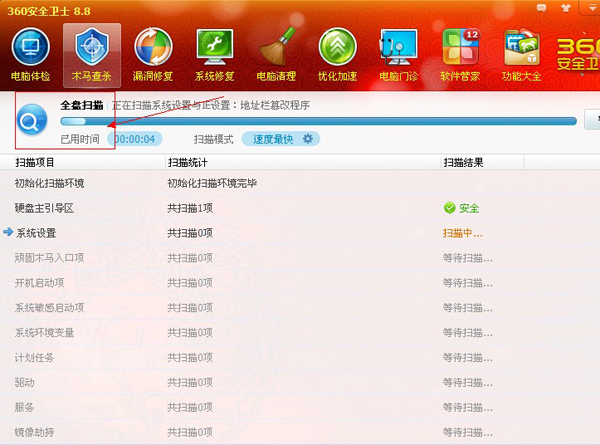Click the blue magnifier scan icon
The height and width of the screenshot is (445, 600).
pos(32,120)
